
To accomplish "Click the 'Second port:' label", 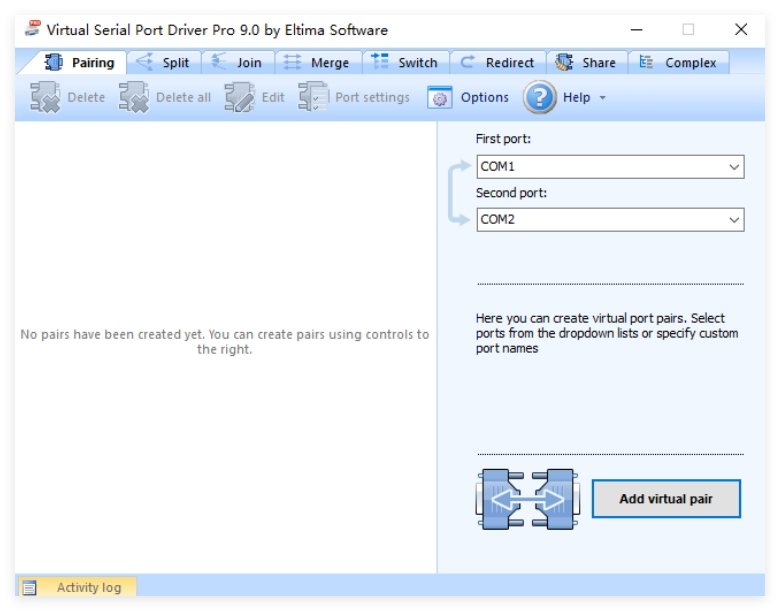I will 511,193.
